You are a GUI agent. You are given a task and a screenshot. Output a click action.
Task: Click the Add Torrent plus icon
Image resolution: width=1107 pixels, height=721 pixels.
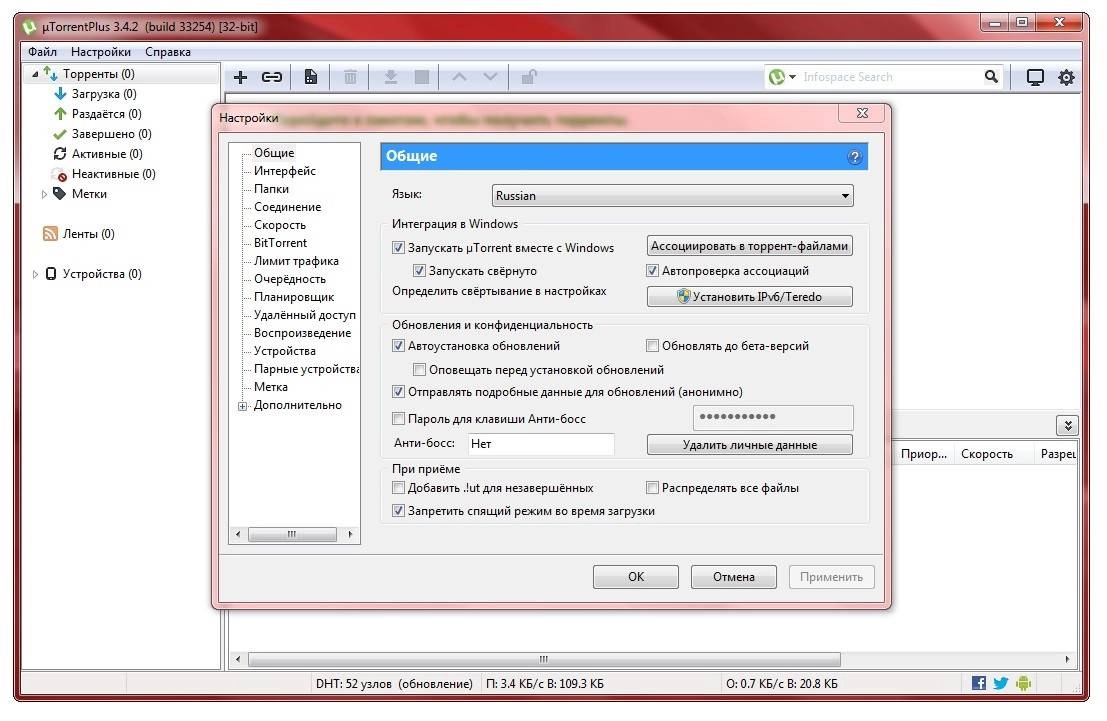[241, 77]
